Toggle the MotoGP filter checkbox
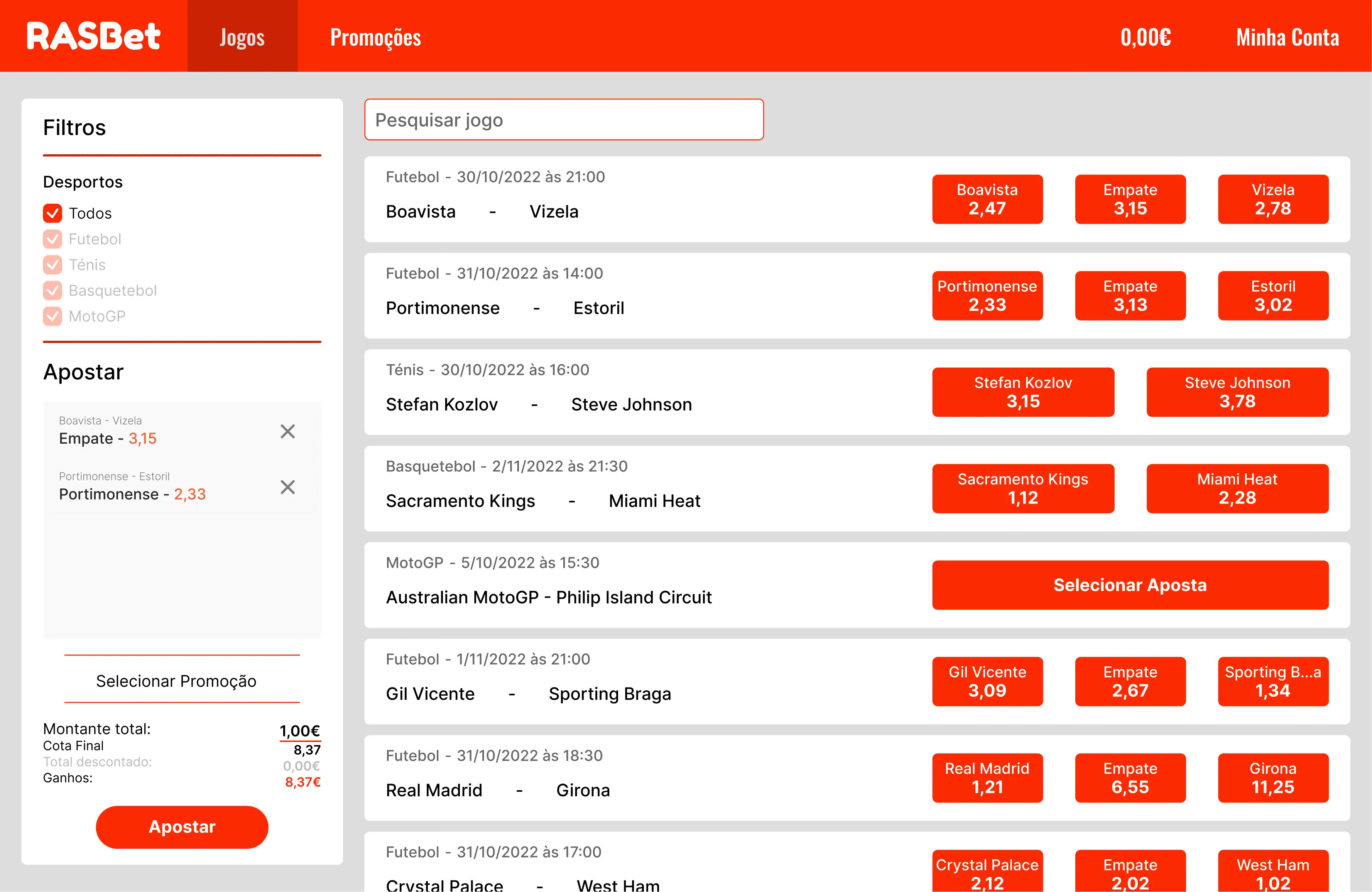The width and height of the screenshot is (1372, 892). tap(52, 316)
